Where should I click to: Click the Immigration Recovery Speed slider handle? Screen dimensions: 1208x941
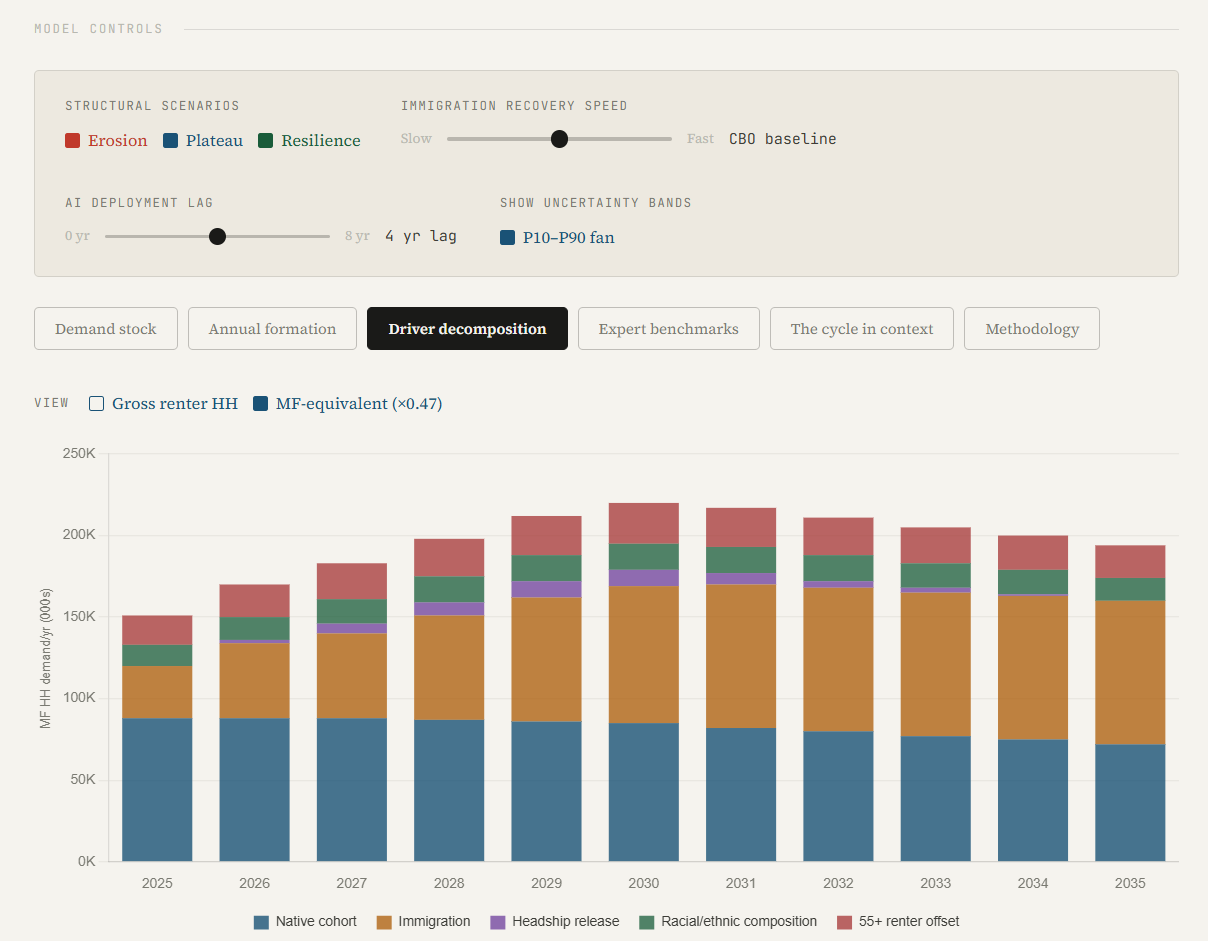pyautogui.click(x=560, y=139)
